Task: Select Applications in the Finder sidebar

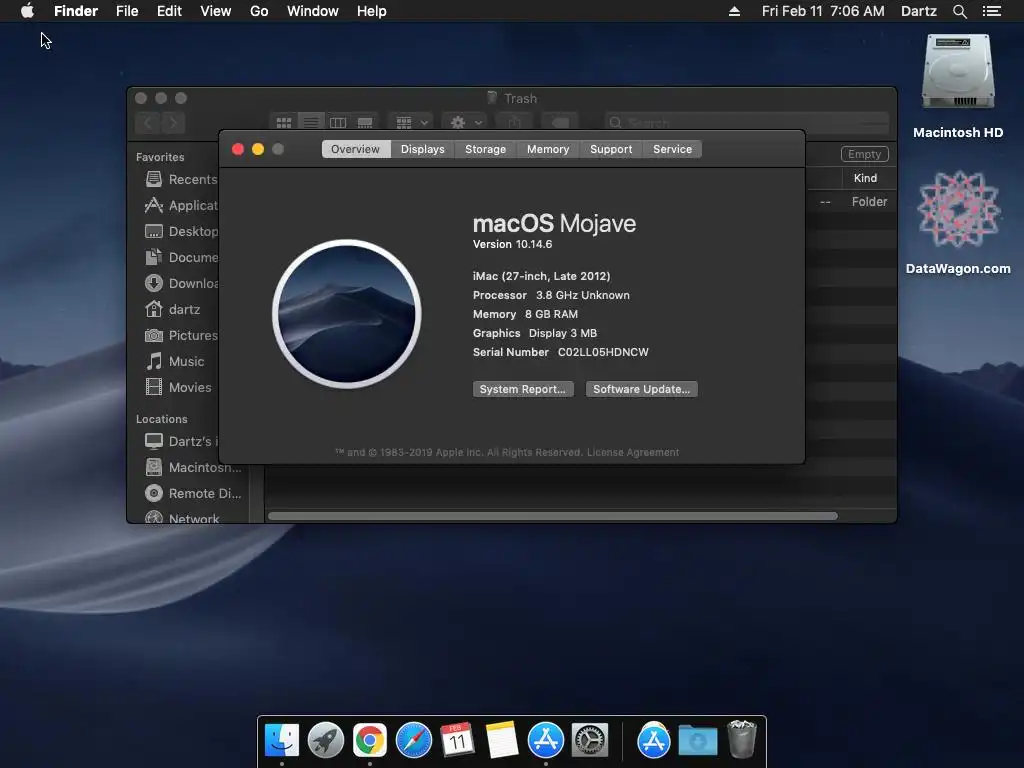Action: coord(181,205)
